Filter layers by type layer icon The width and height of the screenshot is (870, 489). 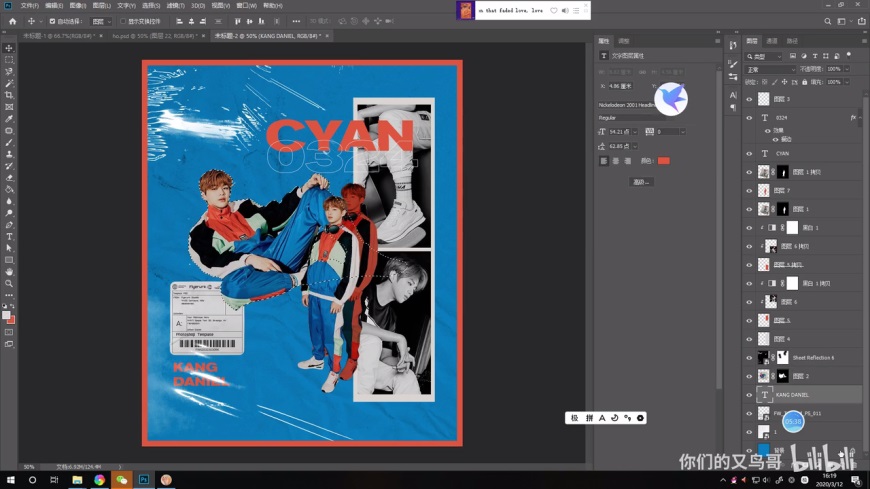[x=815, y=56]
